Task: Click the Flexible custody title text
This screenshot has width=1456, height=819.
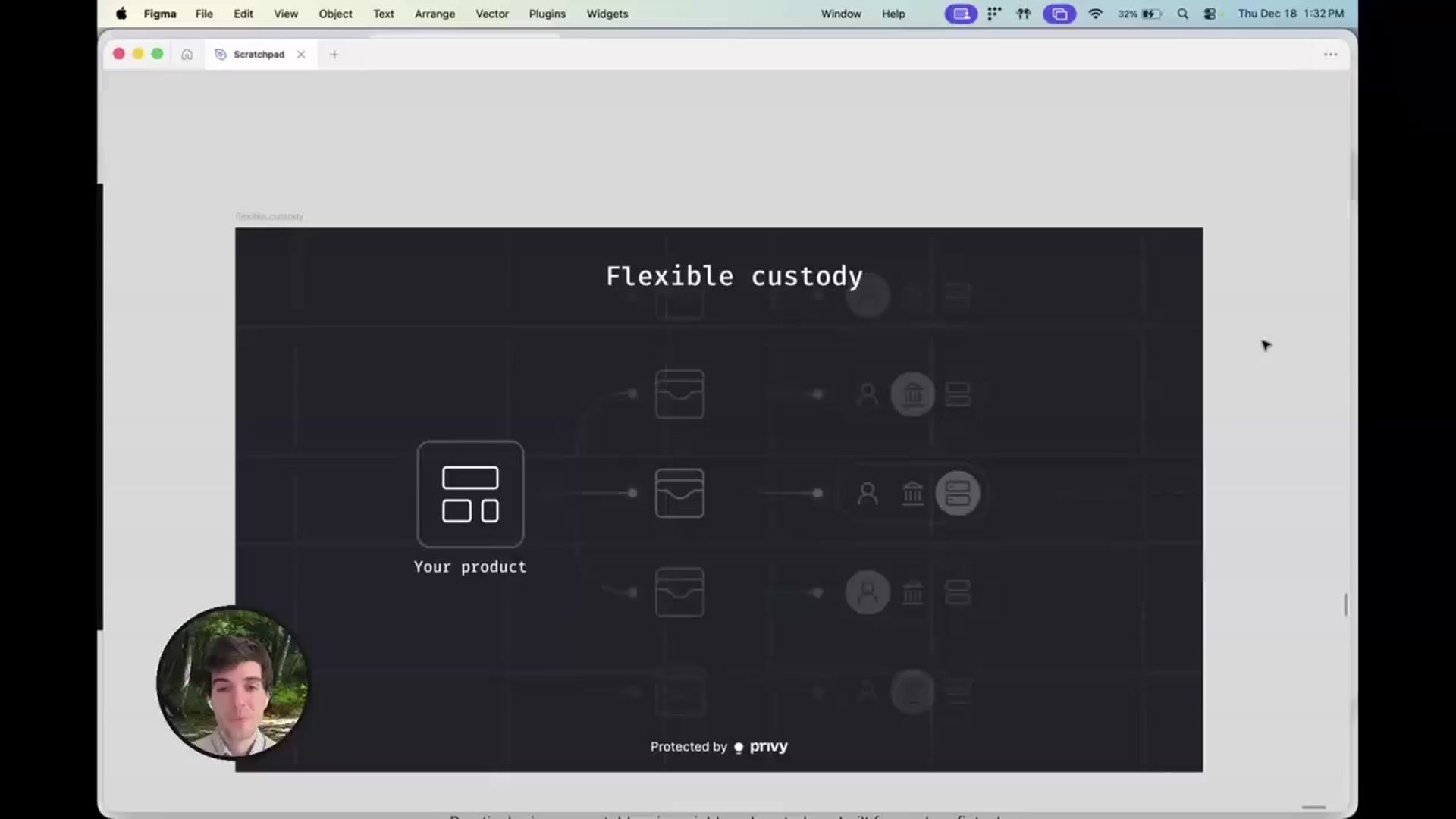Action: pyautogui.click(x=734, y=276)
